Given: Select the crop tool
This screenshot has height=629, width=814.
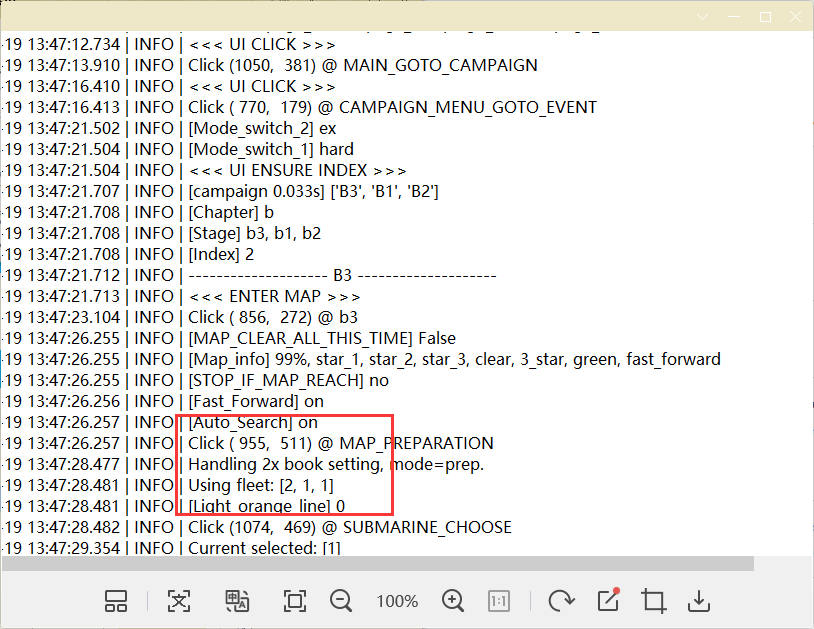Looking at the screenshot, I should (x=653, y=601).
